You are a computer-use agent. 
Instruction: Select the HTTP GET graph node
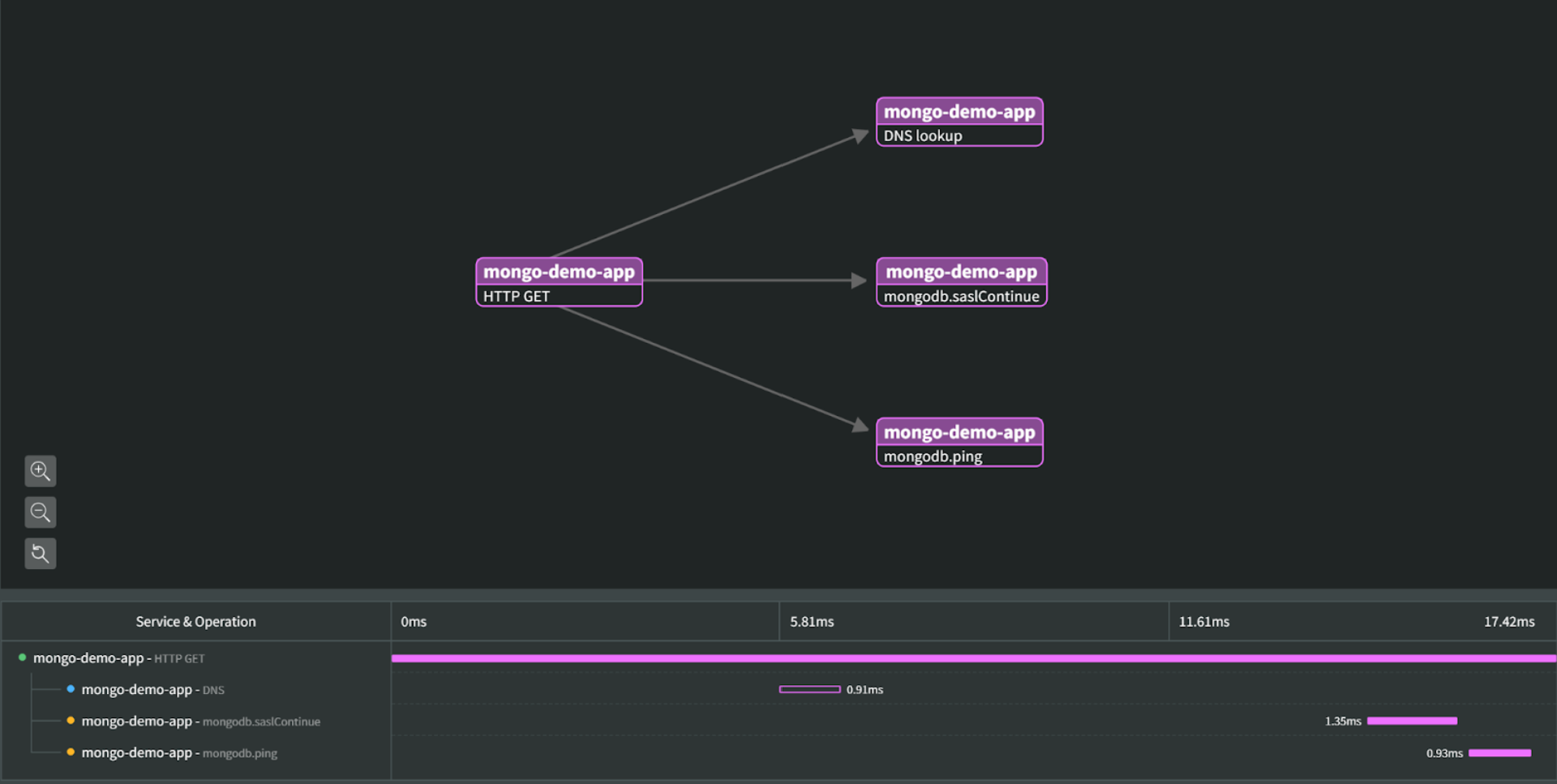(x=559, y=282)
